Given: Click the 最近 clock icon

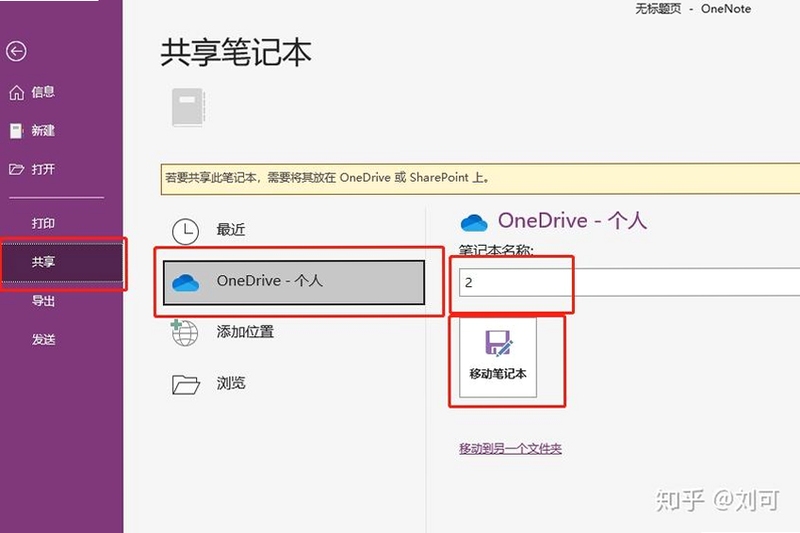Looking at the screenshot, I should tap(185, 231).
